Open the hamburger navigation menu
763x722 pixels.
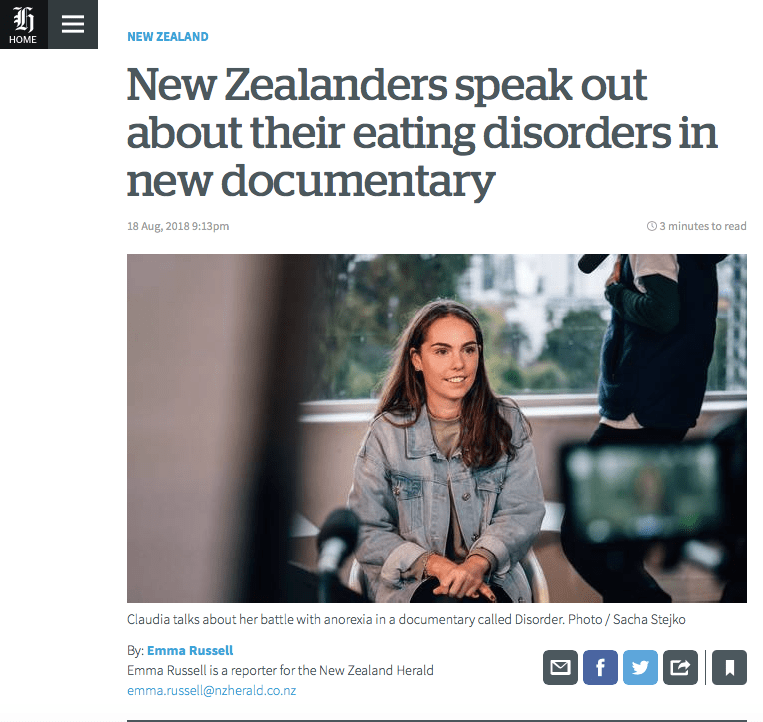pyautogui.click(x=73, y=24)
